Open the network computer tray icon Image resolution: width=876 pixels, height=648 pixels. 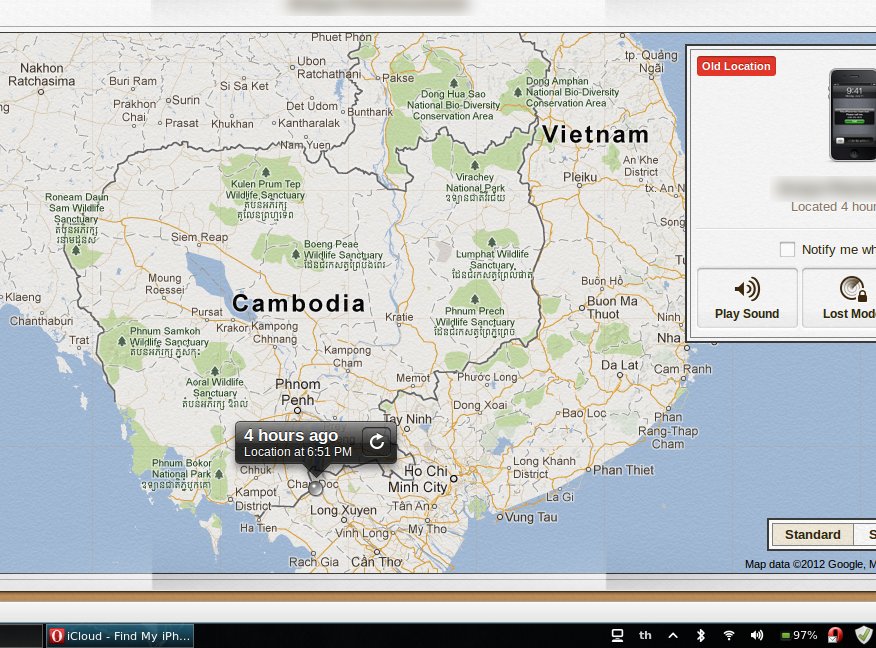[x=617, y=635]
